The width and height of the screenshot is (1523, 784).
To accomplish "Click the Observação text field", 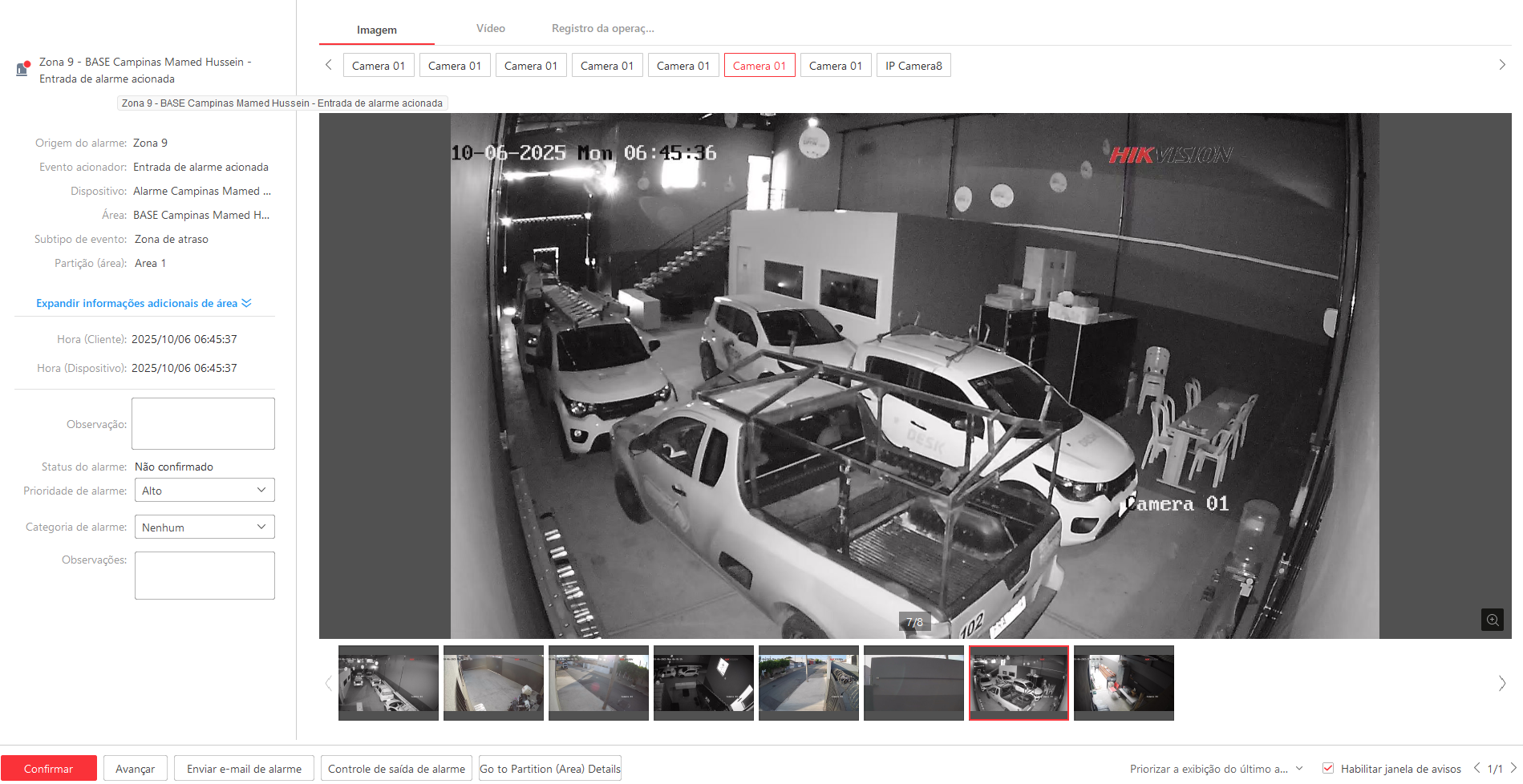I will (203, 423).
